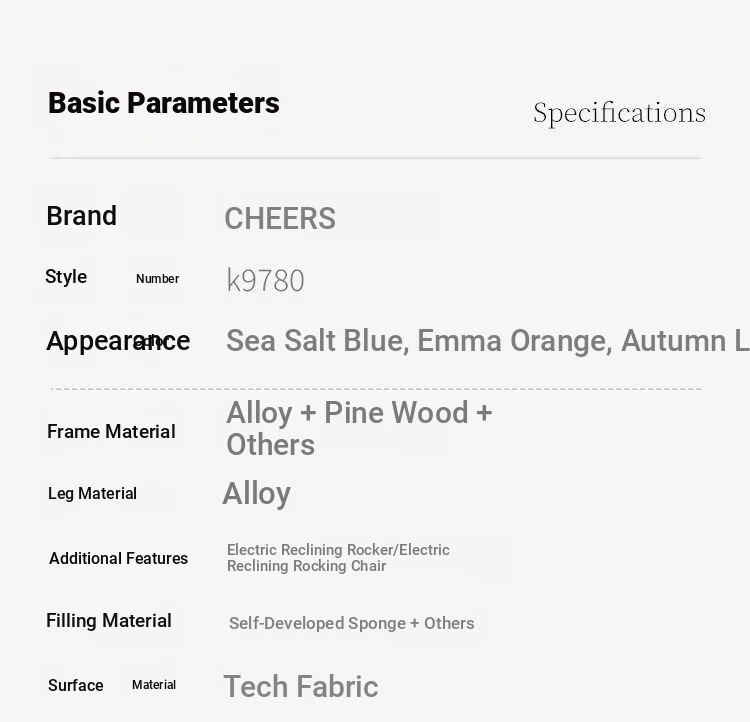
Task: Click the Leg Material label
Action: click(92, 493)
